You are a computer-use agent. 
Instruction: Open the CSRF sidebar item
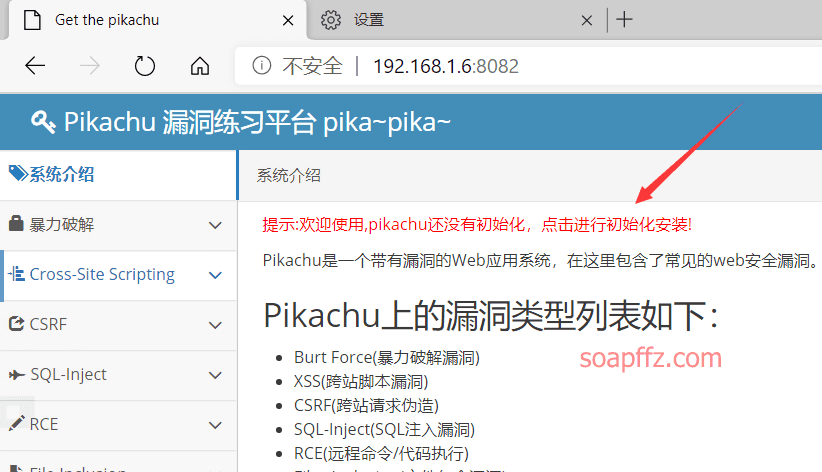click(118, 325)
